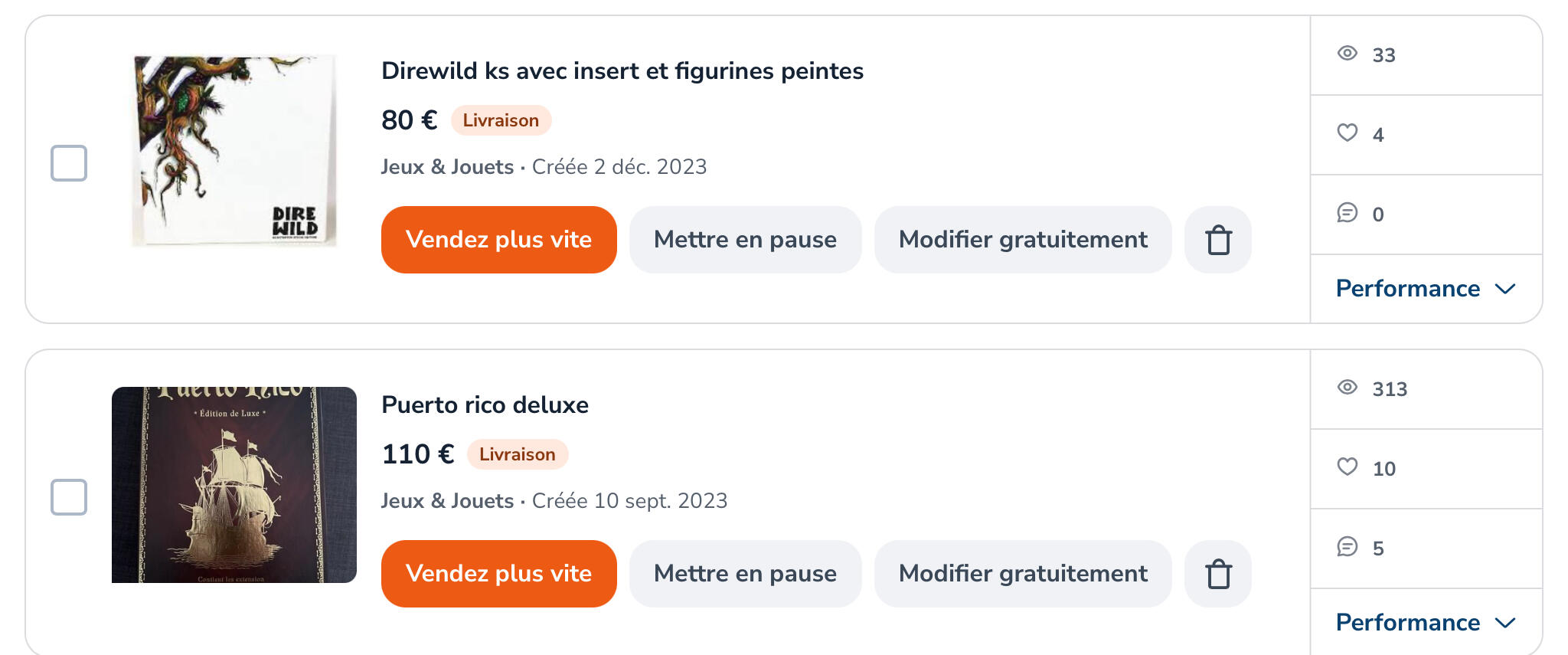Expand Performance for the Direwild listing
Viewport: 1568px width, 655px height.
point(1426,289)
